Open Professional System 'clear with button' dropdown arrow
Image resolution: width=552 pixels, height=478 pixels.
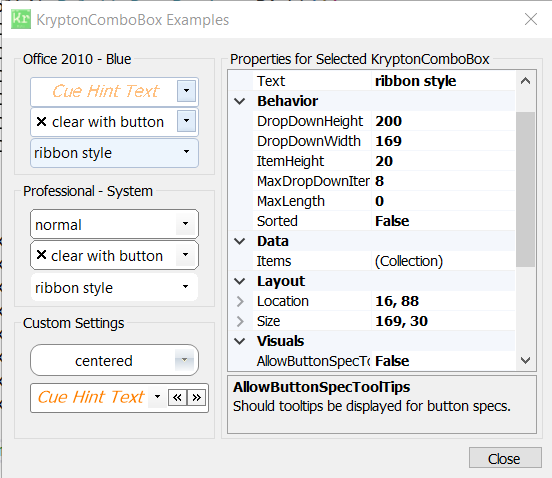coord(186,254)
